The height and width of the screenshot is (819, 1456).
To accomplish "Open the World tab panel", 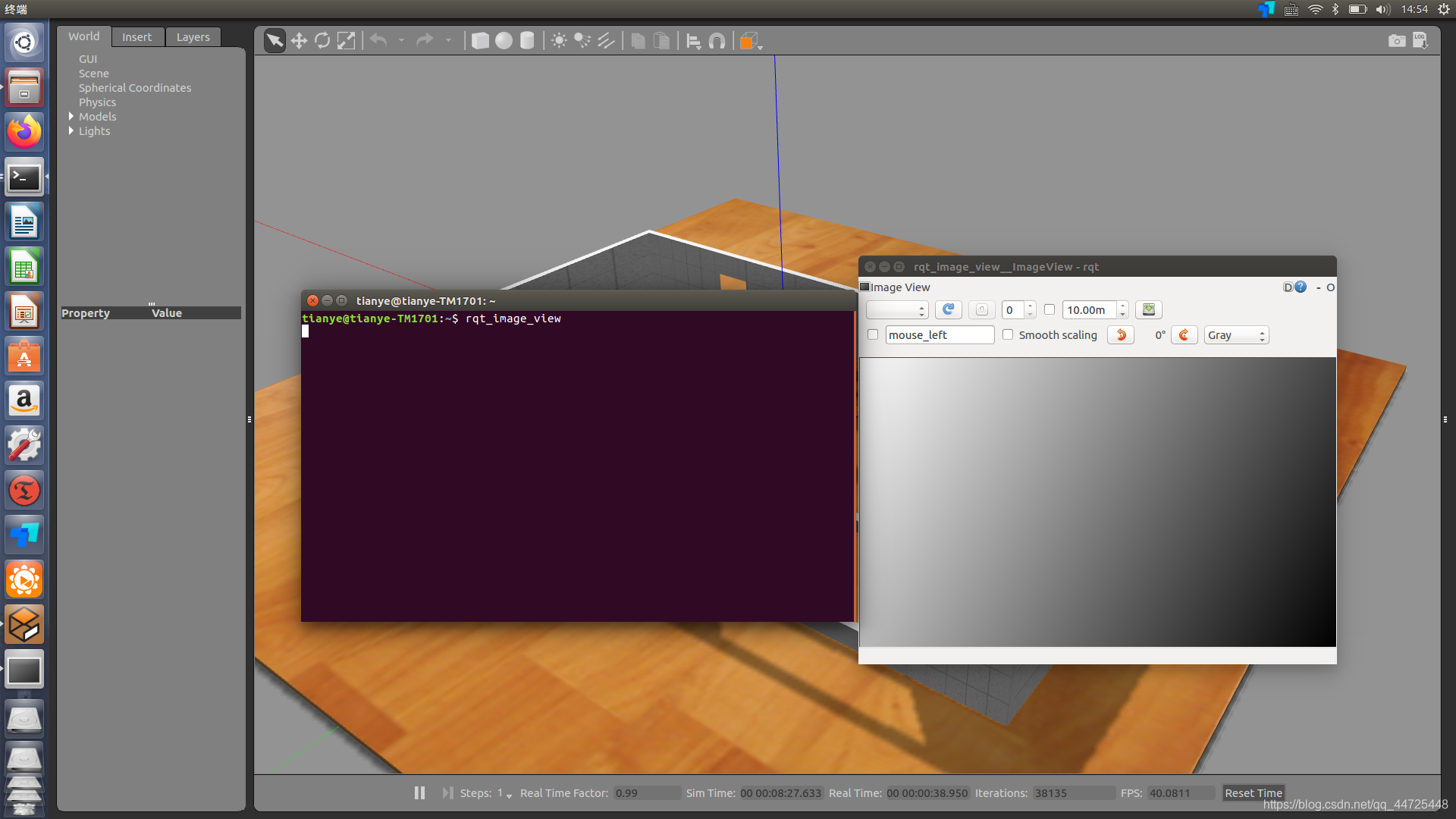I will (x=83, y=37).
